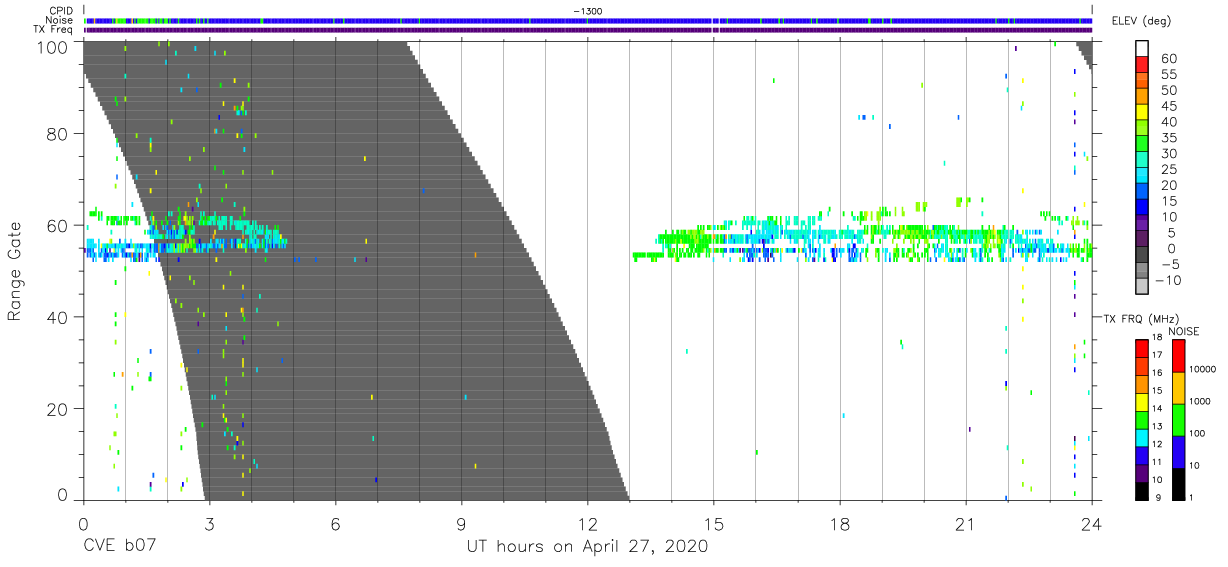This screenshot has width=1228, height=567.
Task: Click the CPID label at top left
Action: pyautogui.click(x=62, y=11)
